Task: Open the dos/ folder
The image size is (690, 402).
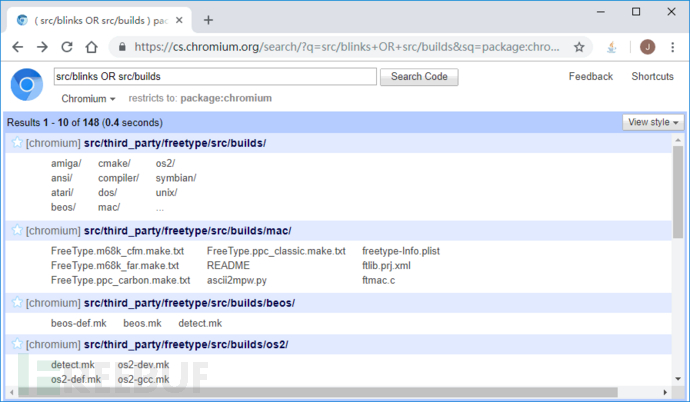Action: [107, 193]
